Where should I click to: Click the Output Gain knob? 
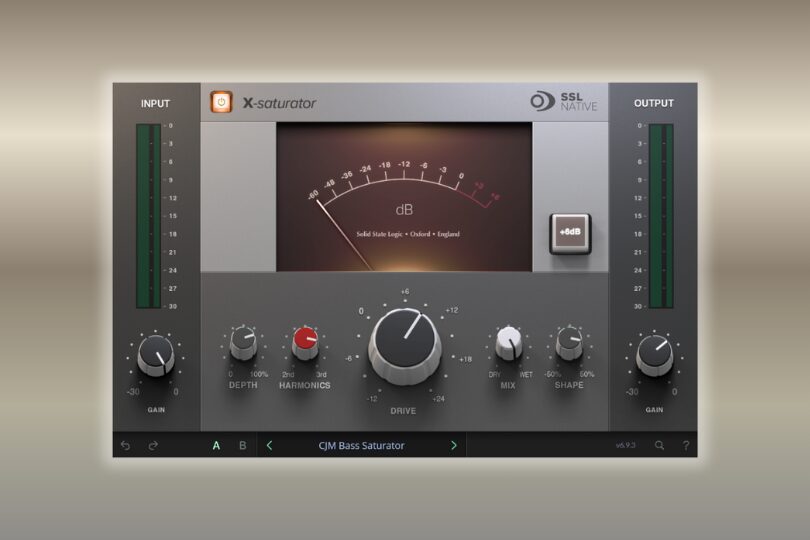coord(653,353)
